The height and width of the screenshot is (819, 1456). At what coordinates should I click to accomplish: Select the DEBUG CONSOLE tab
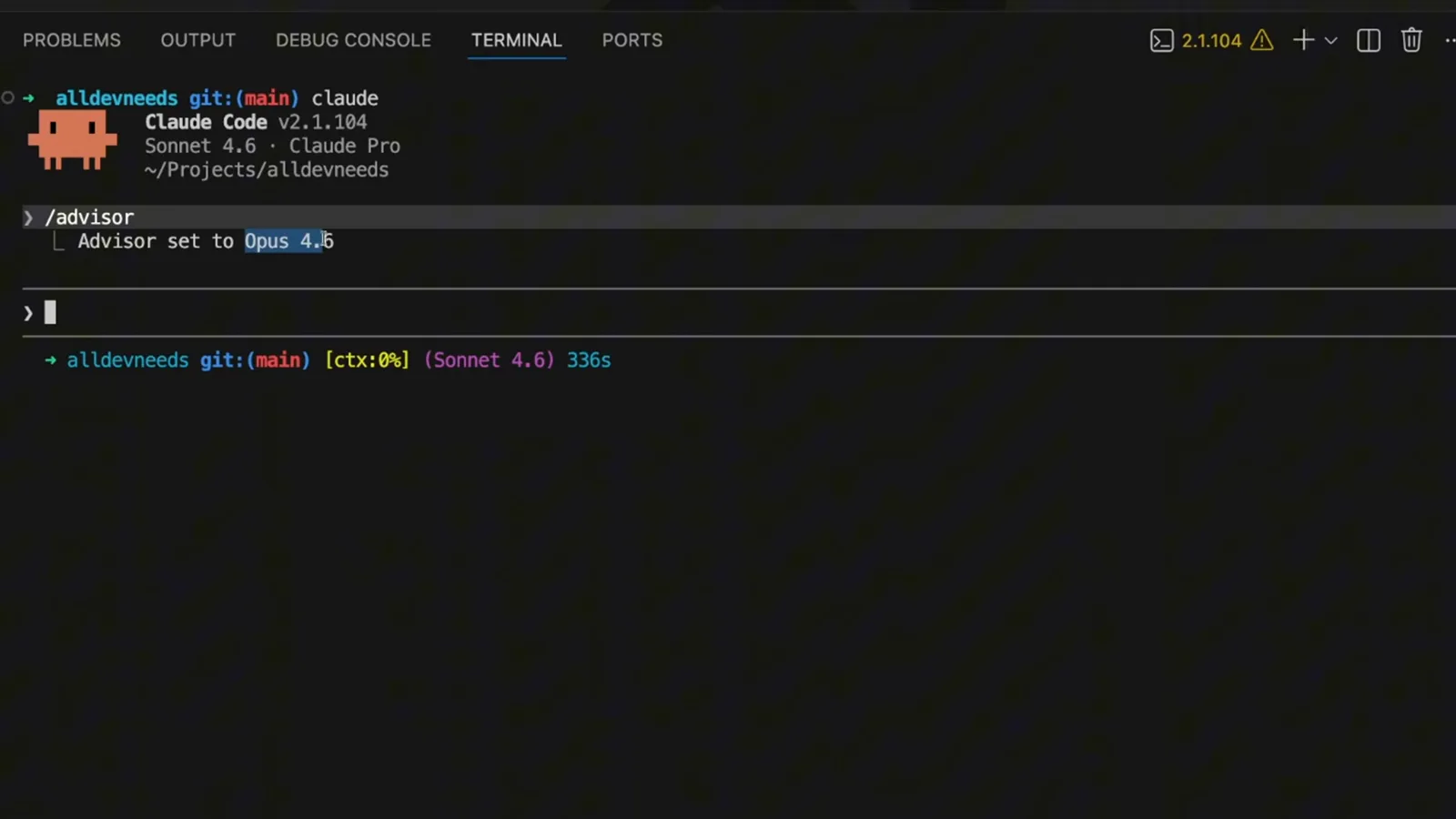(353, 40)
